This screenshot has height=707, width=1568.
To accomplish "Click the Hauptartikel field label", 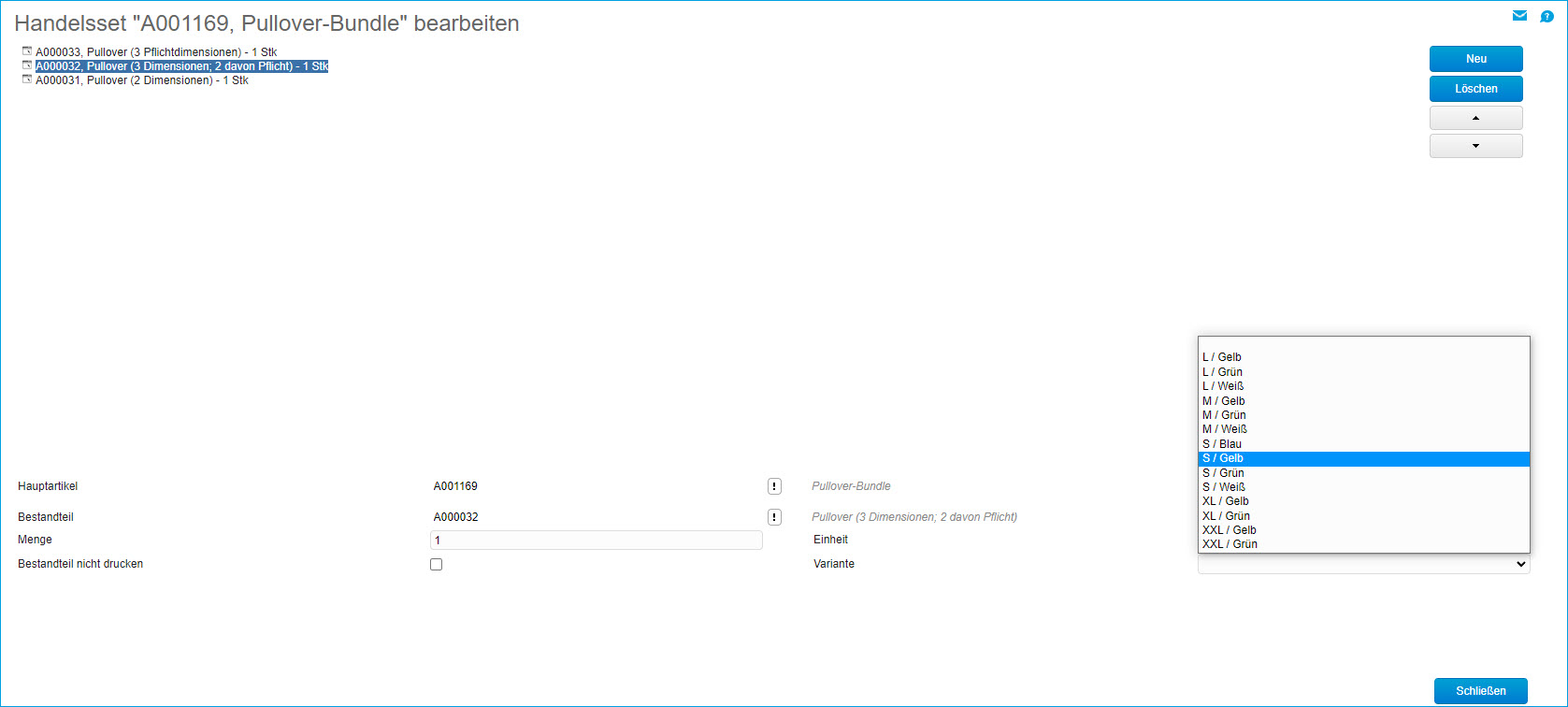I will pyautogui.click(x=48, y=486).
